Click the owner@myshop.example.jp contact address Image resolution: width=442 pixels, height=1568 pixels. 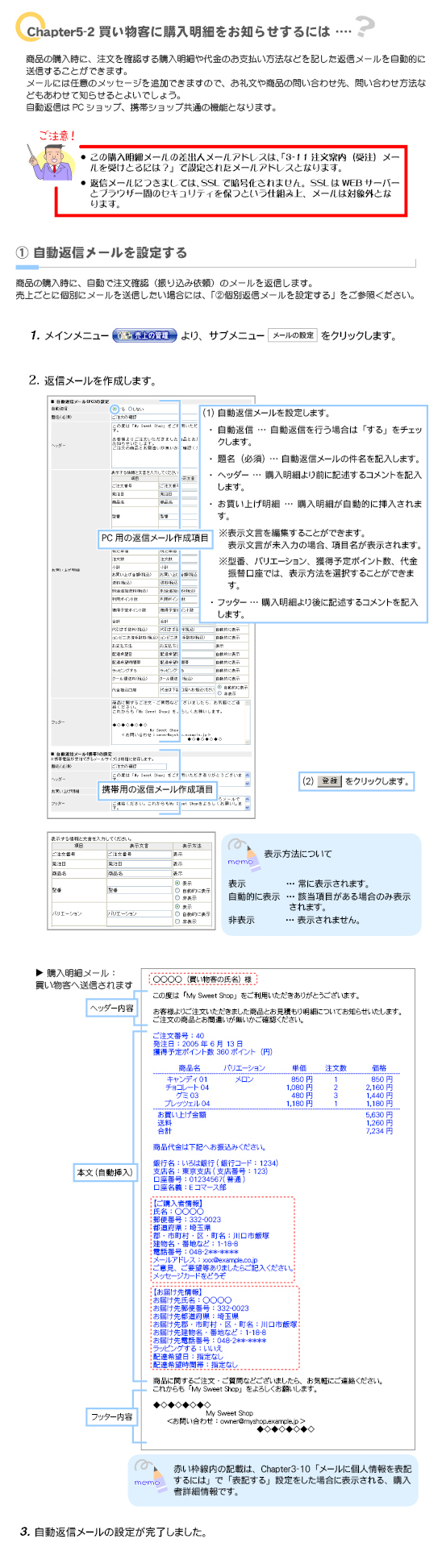click(x=259, y=1421)
